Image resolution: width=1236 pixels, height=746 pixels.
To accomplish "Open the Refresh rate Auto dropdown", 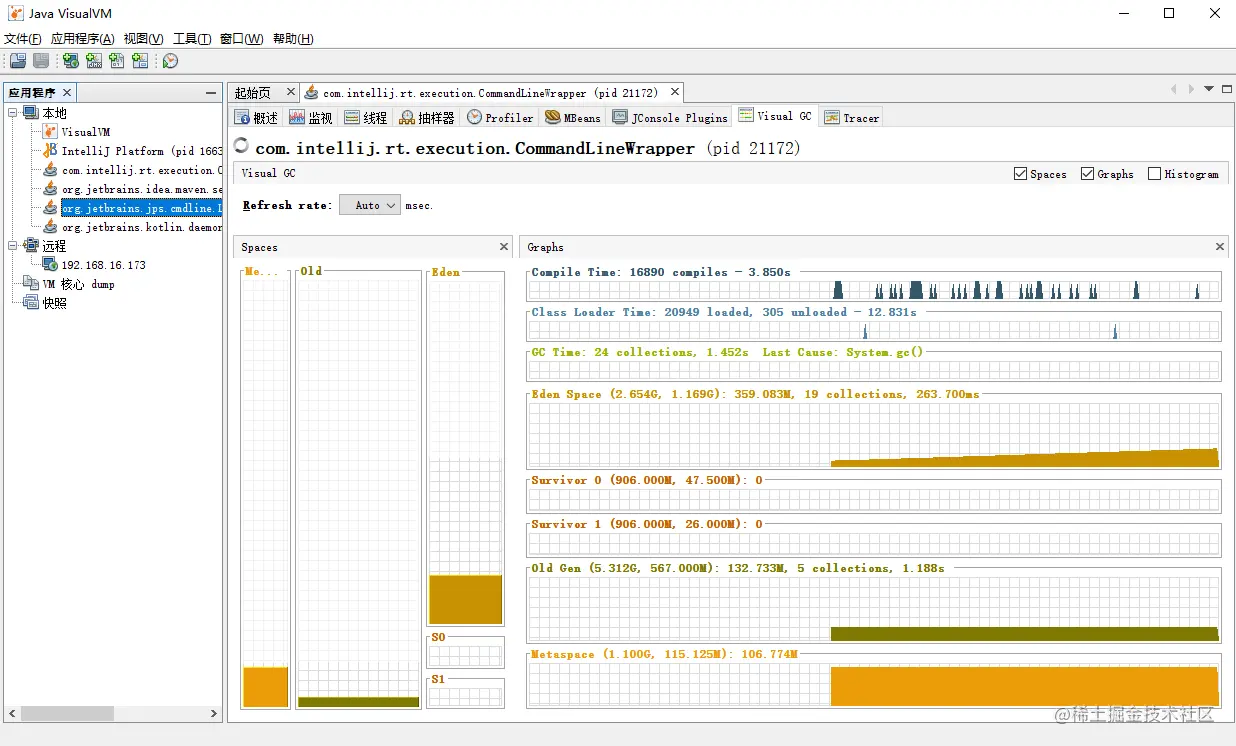I will point(370,205).
